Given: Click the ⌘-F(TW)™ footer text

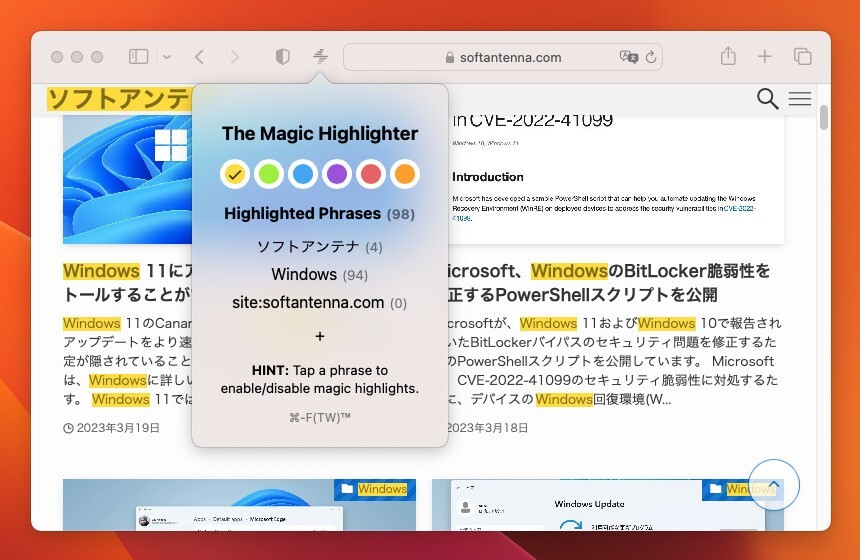Looking at the screenshot, I should pos(320,418).
